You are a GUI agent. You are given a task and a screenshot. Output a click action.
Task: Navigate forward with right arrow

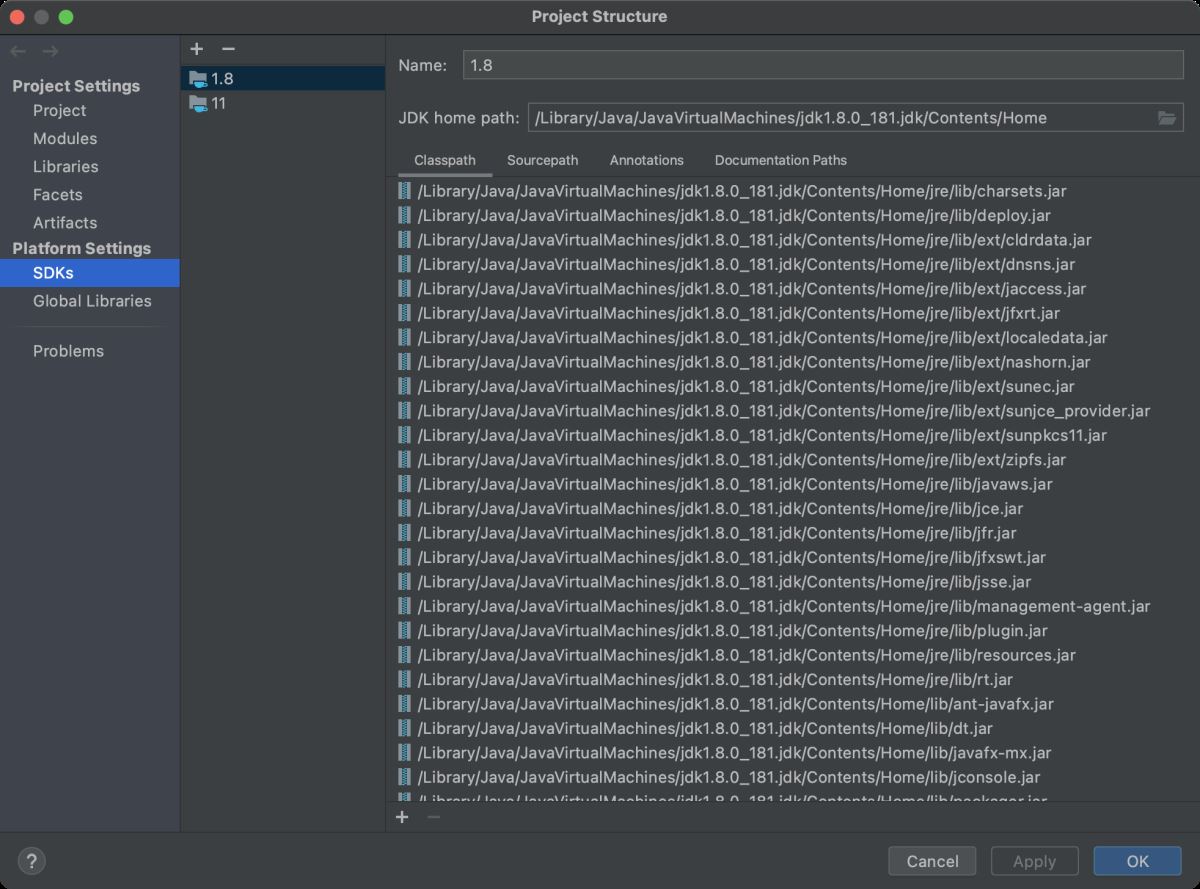coord(50,51)
